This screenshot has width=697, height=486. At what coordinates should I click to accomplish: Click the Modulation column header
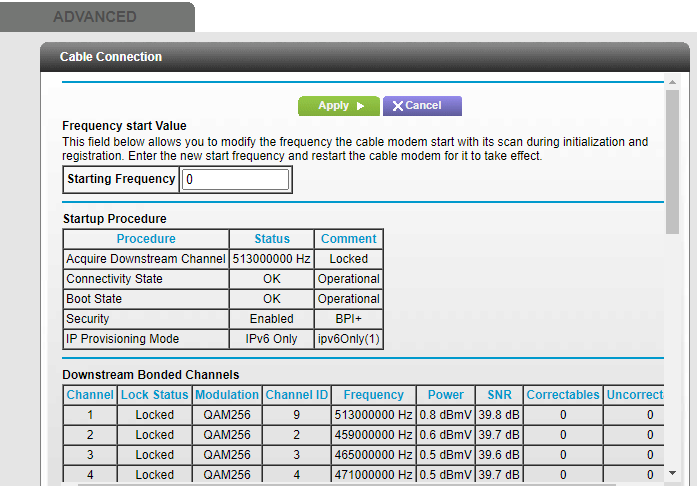click(x=227, y=395)
